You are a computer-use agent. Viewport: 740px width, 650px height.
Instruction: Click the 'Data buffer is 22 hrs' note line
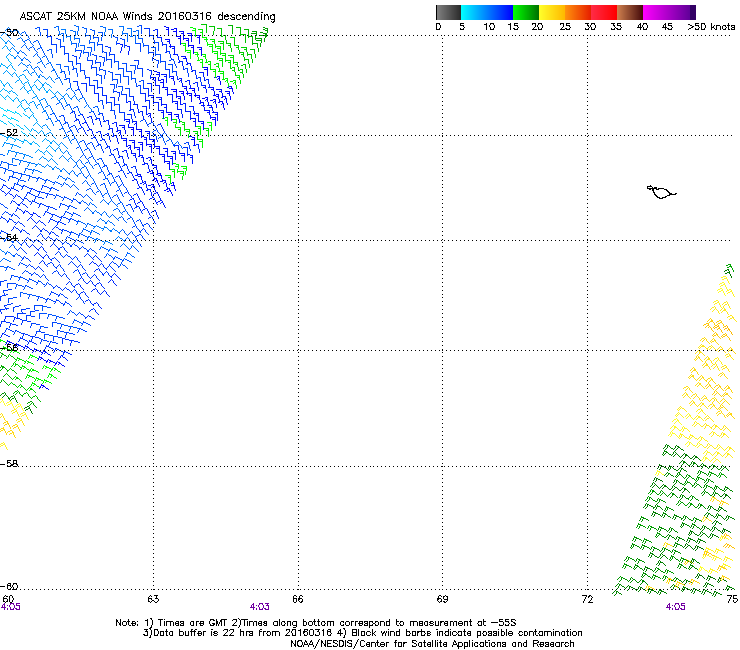[362, 633]
